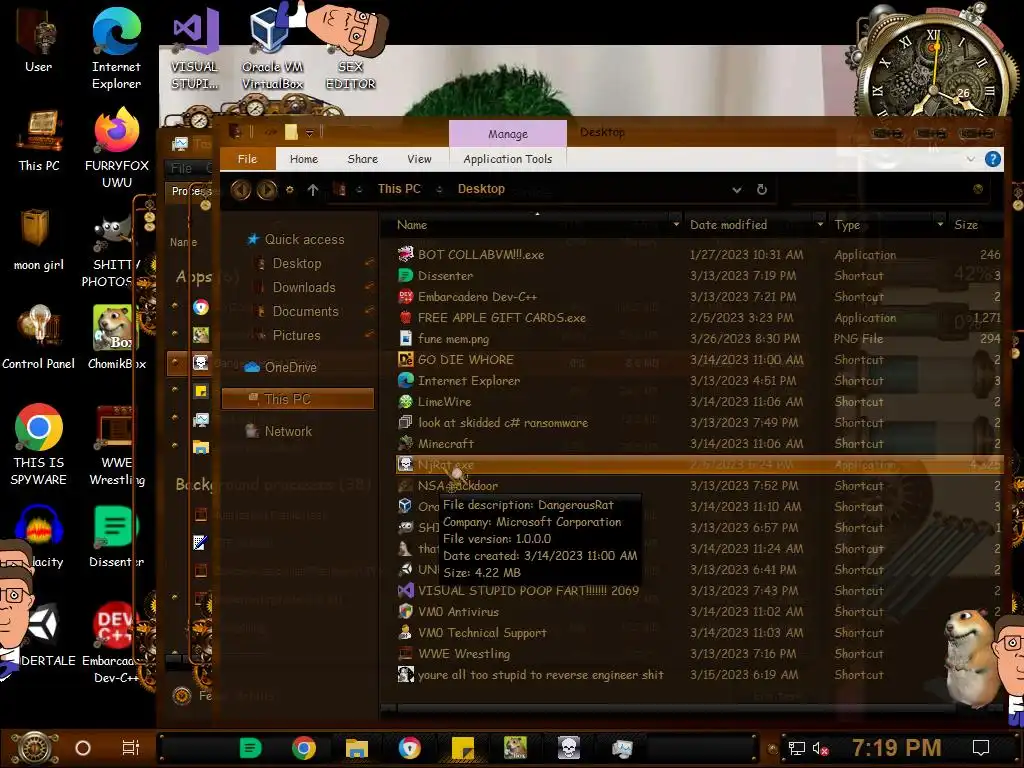1024x768 pixels.
Task: Open the File ribbon tab
Action: pyautogui.click(x=248, y=159)
